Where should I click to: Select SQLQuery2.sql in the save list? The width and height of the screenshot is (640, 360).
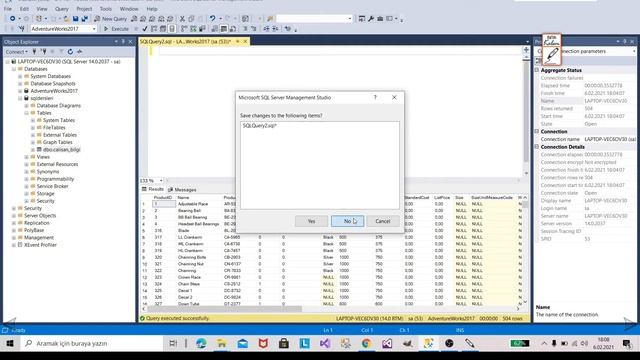260,126
